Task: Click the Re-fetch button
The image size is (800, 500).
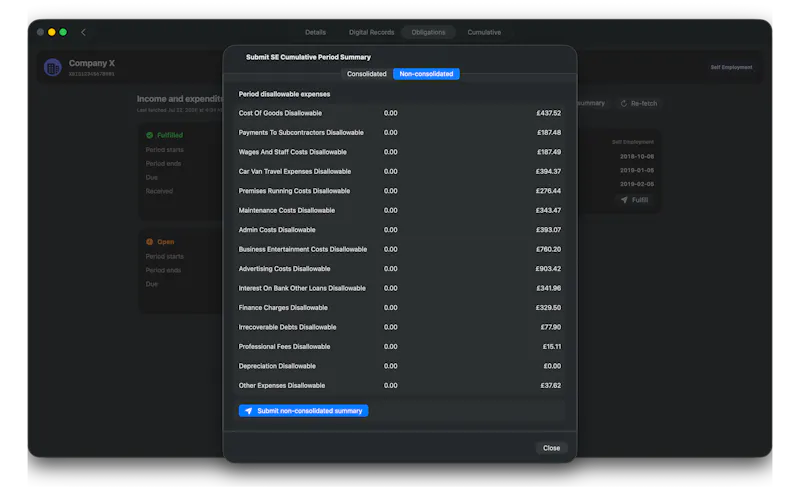Action: [x=639, y=104]
